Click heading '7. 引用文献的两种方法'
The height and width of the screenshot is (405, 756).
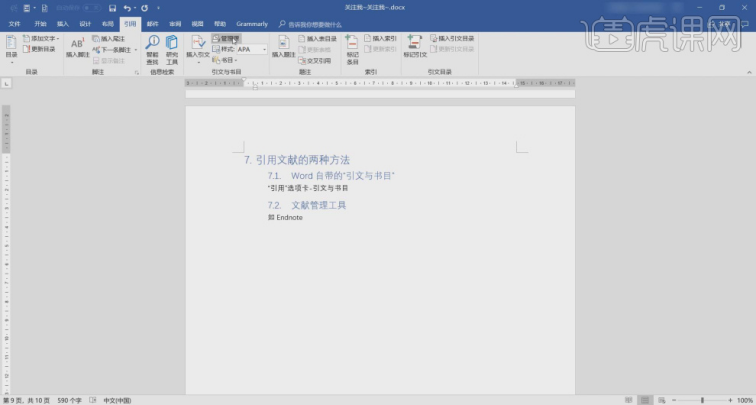[297, 160]
